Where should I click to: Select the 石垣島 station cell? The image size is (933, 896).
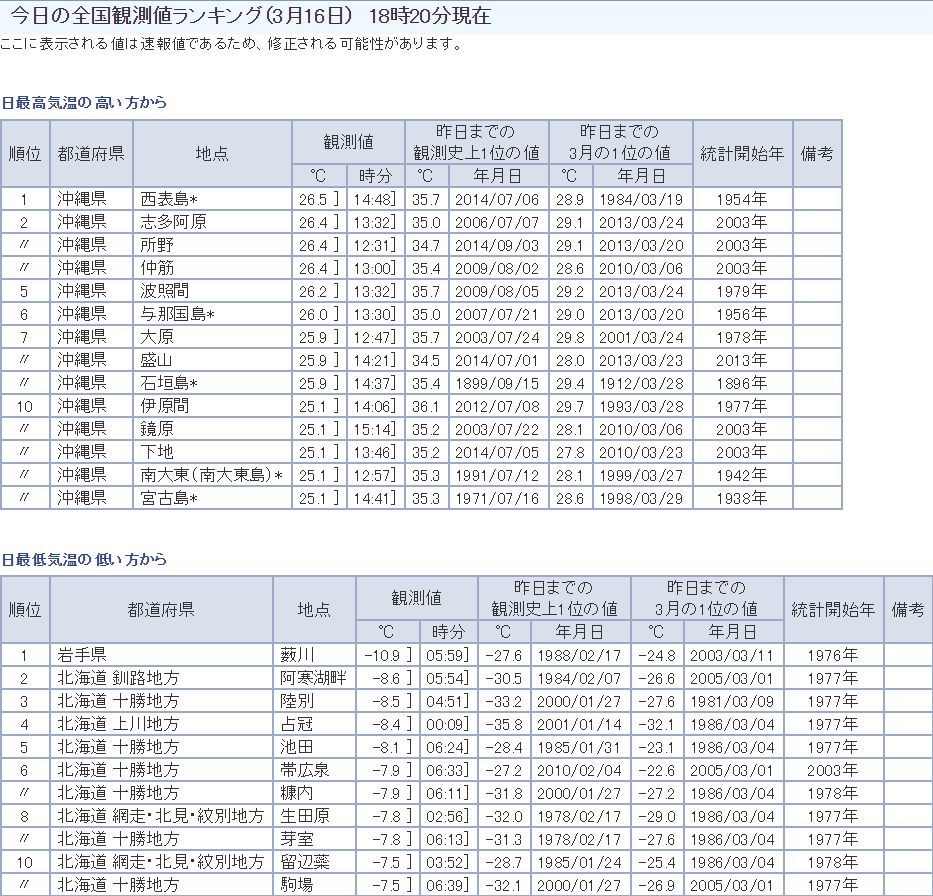[x=169, y=383]
